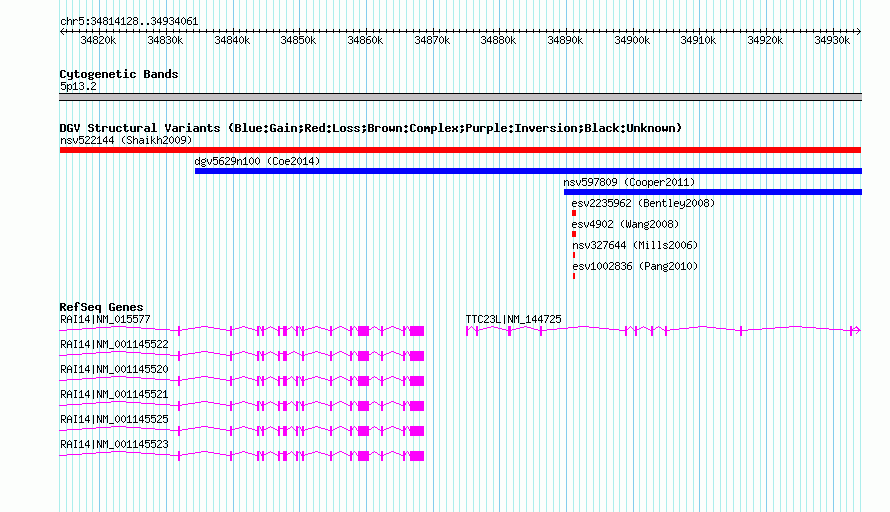Open the dgv5629n100 (Coe2014) variant label
This screenshot has width=890, height=512.
pyautogui.click(x=257, y=161)
